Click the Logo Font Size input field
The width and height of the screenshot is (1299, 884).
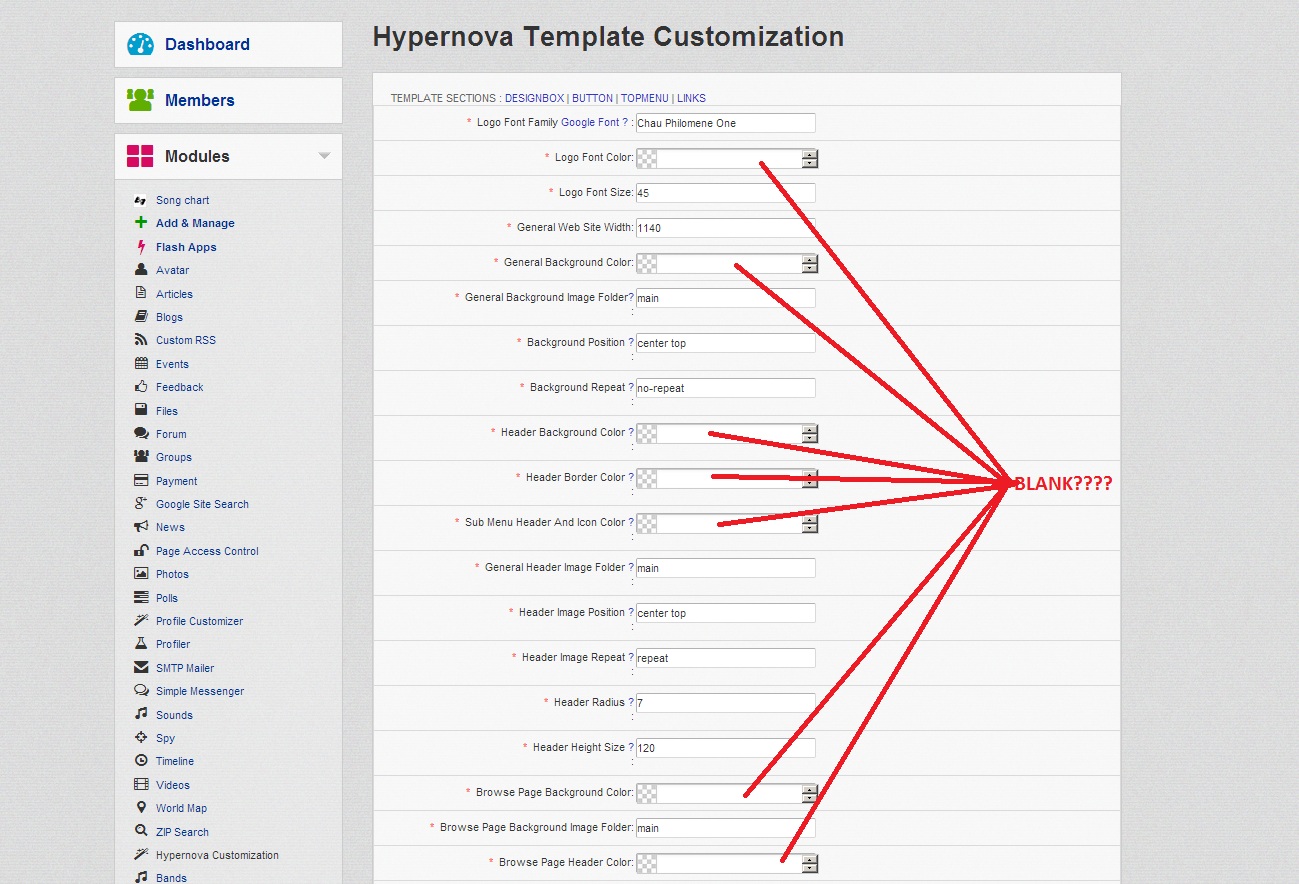click(725, 193)
